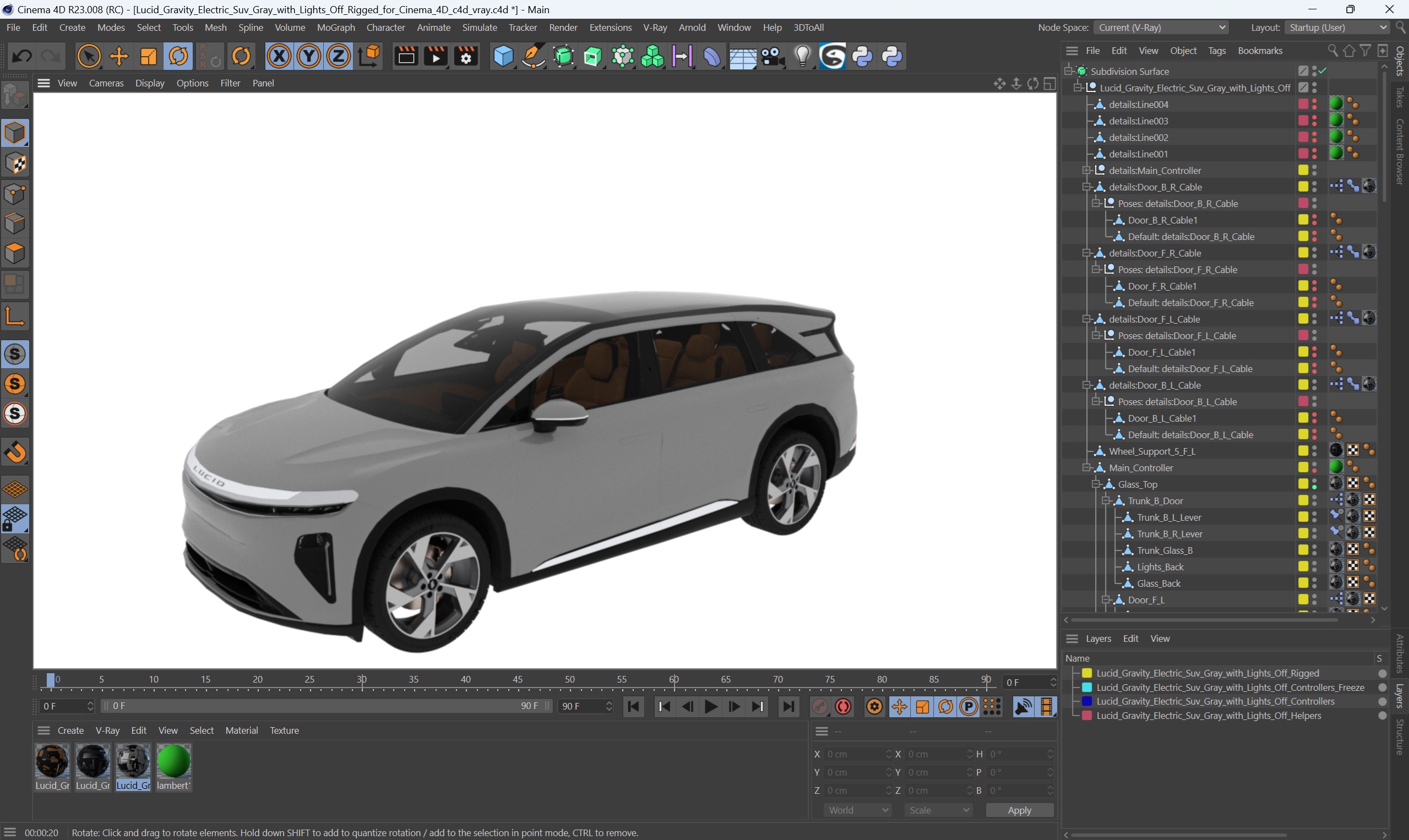Toggle Autokeying button
The image size is (1409, 840).
coord(844,706)
